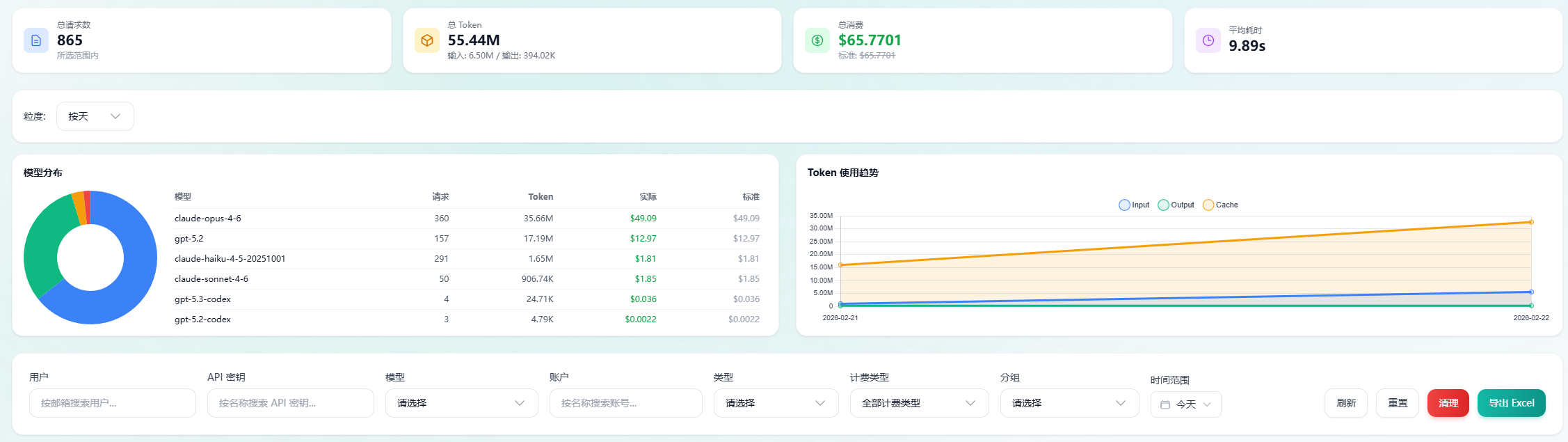Click the 55.44M total token value
Screen dimensions: 1568x442
point(474,40)
